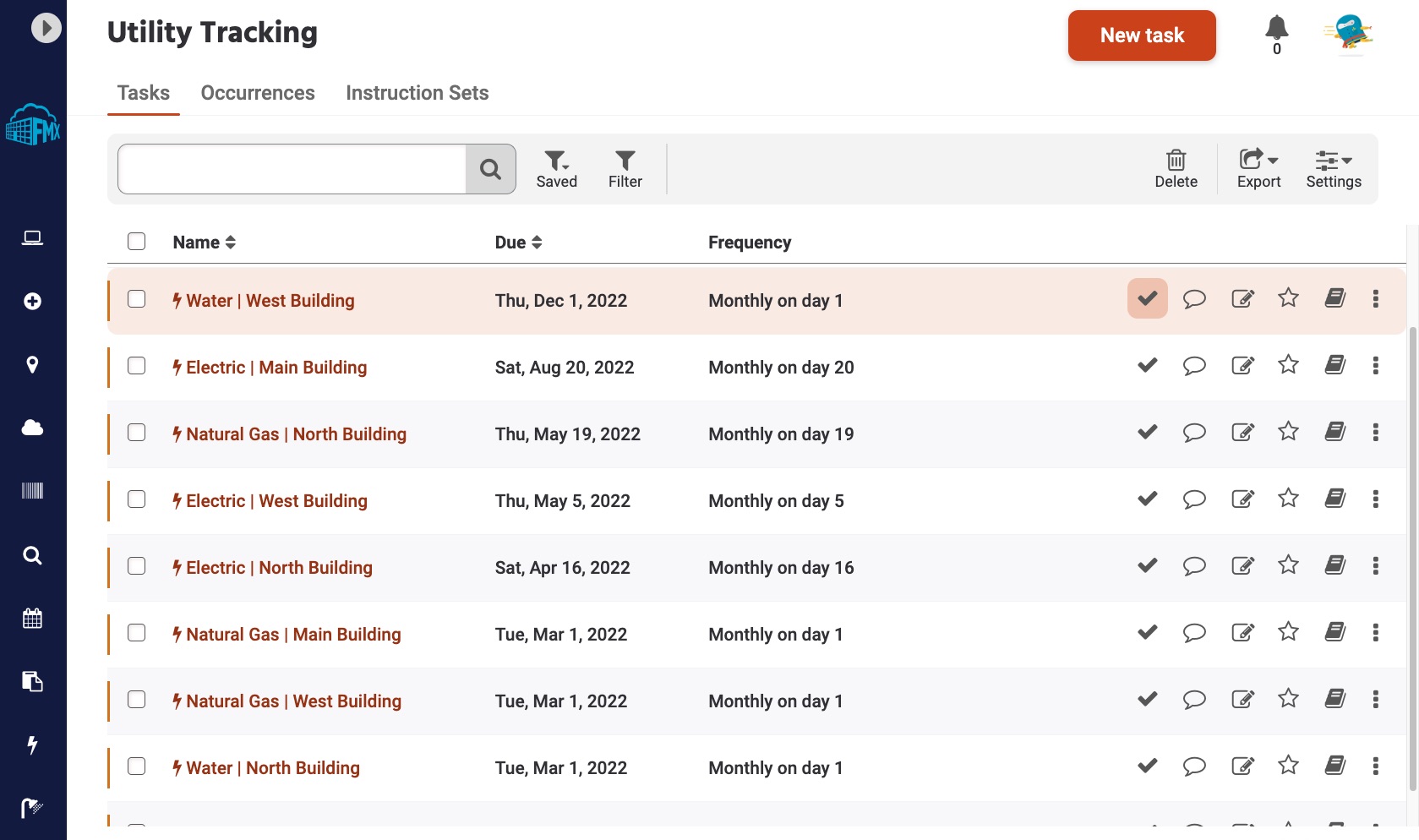Click the notification bell
Screen dimensions: 1419x840
[1276, 28]
